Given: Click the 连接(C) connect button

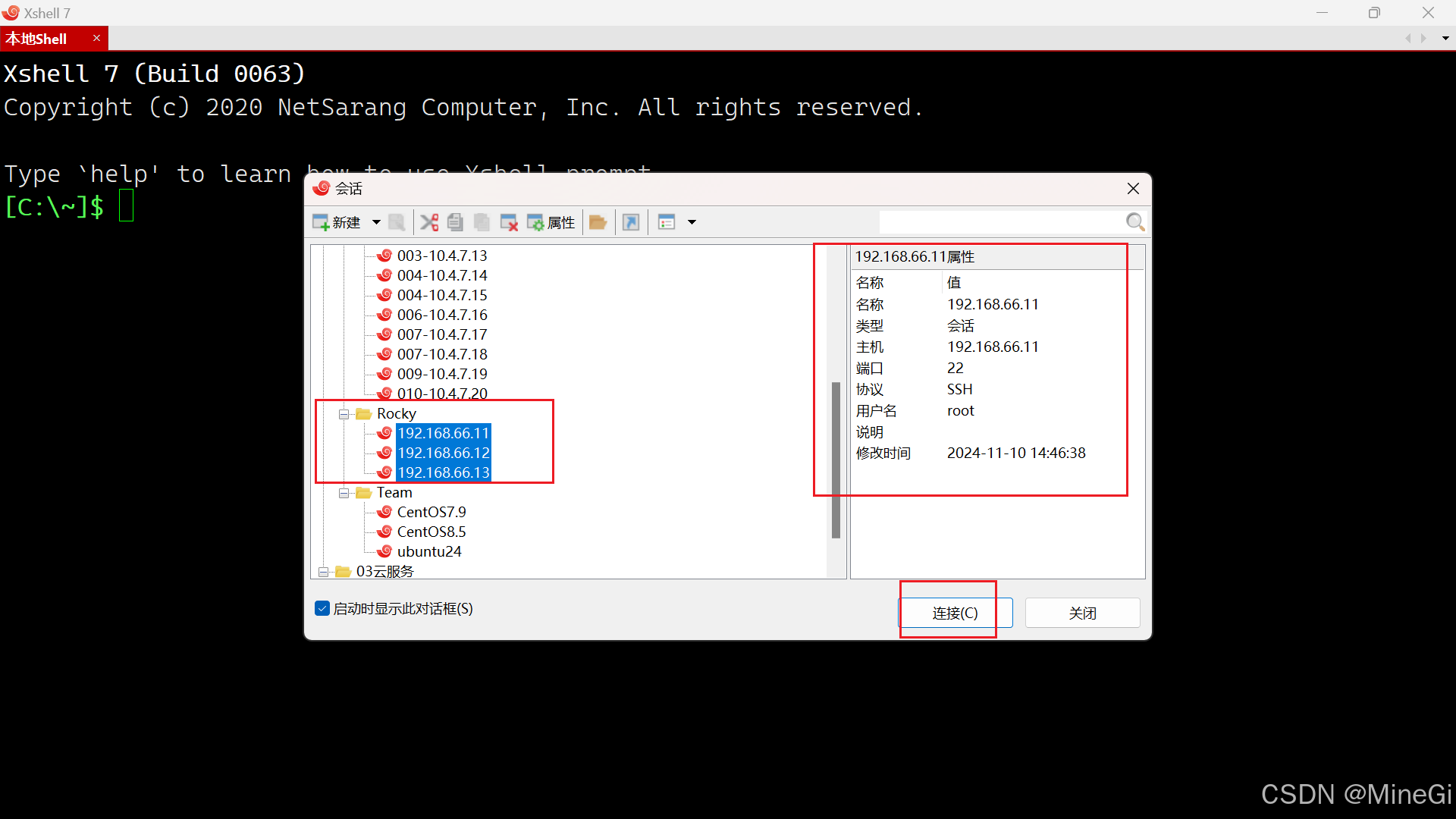Looking at the screenshot, I should point(955,613).
